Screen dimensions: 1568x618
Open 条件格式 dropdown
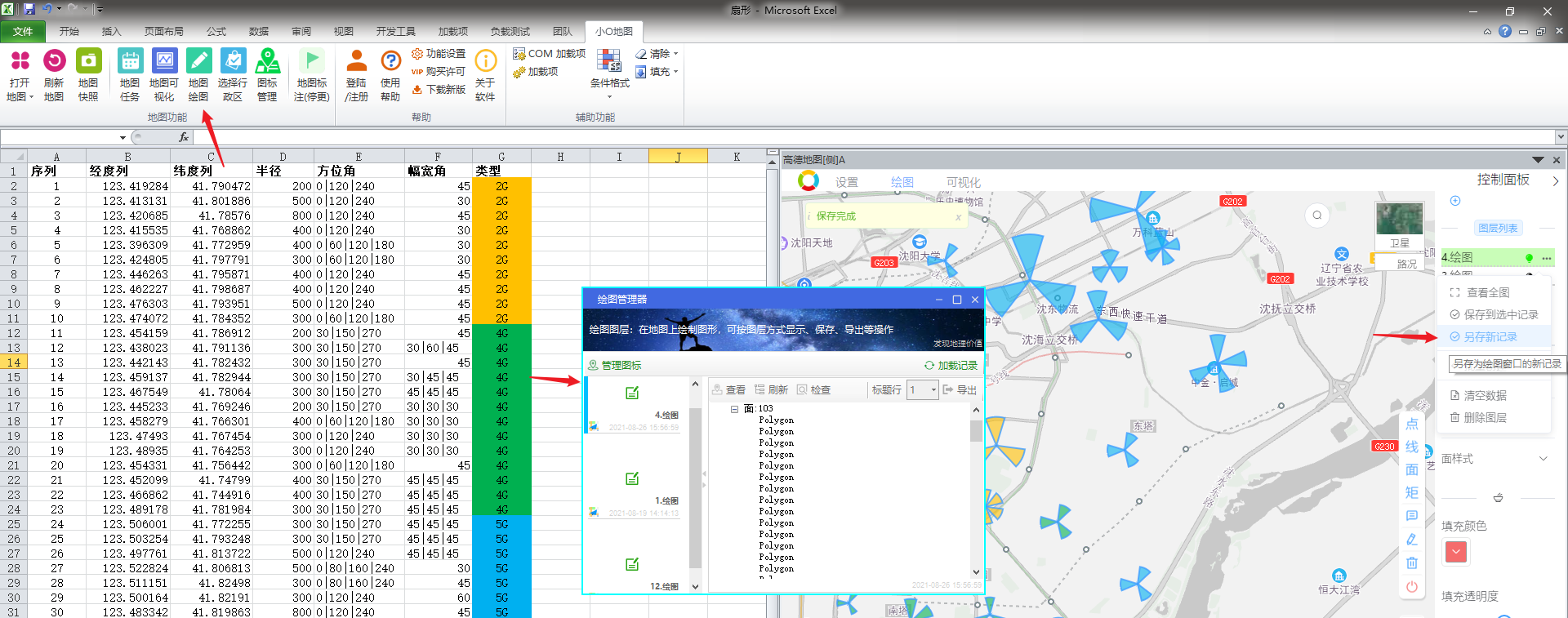pyautogui.click(x=609, y=74)
